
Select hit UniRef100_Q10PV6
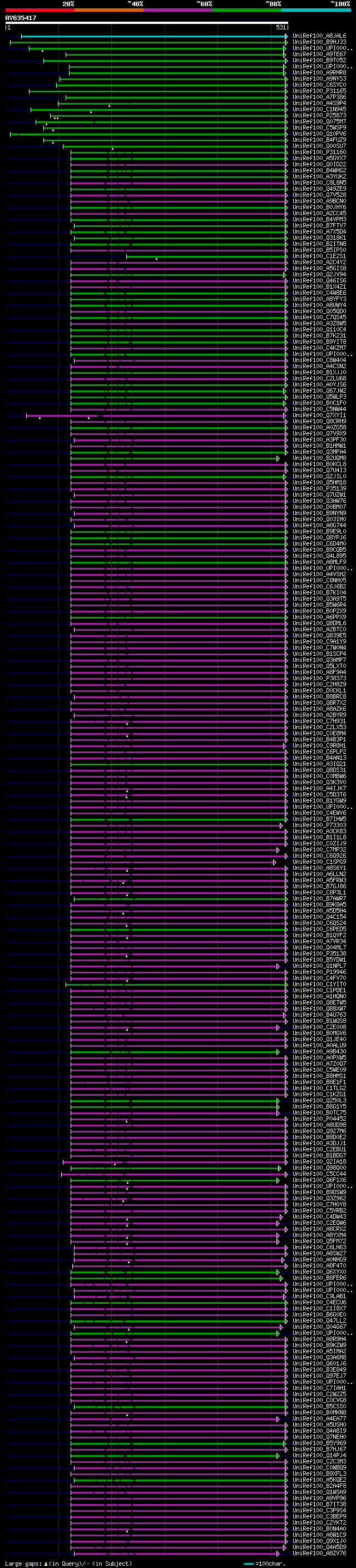click(319, 133)
